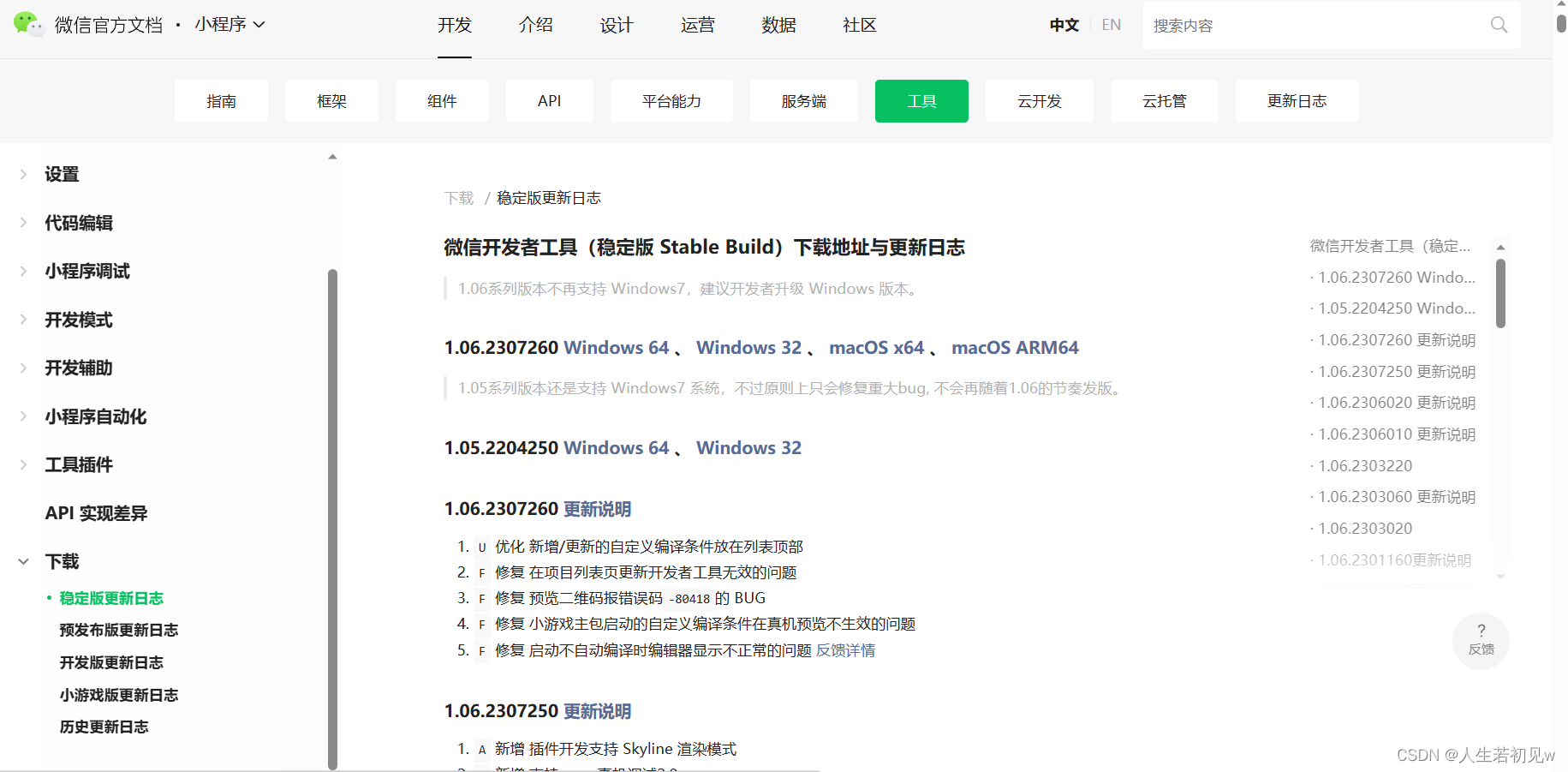Jump to 1.06.2306020 更新说明 in outline

pyautogui.click(x=1397, y=403)
